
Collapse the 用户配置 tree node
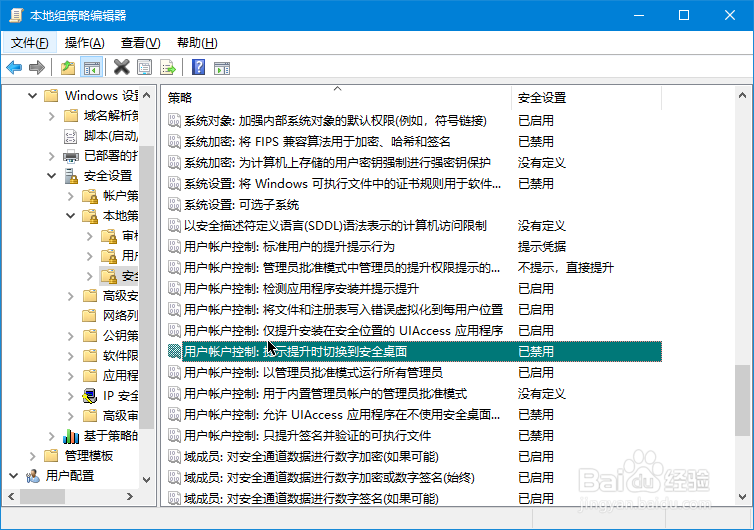coord(13,476)
